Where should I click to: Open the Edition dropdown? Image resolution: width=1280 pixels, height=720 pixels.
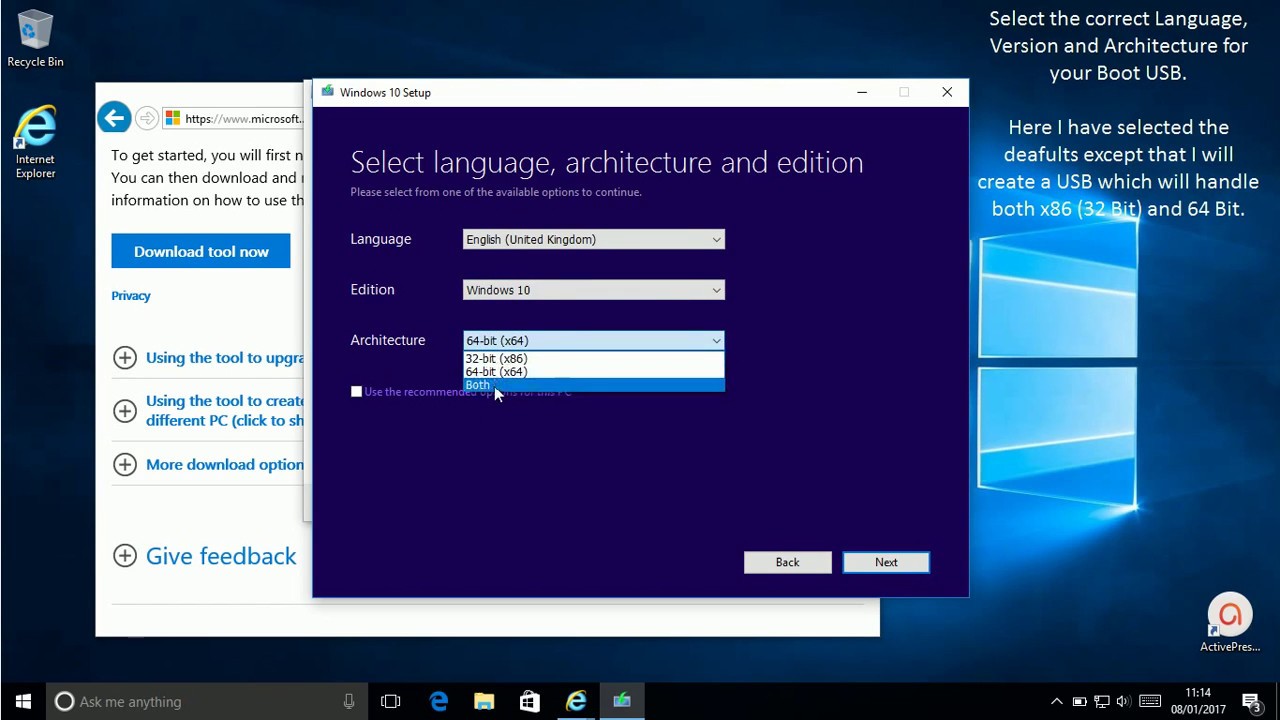click(x=593, y=290)
